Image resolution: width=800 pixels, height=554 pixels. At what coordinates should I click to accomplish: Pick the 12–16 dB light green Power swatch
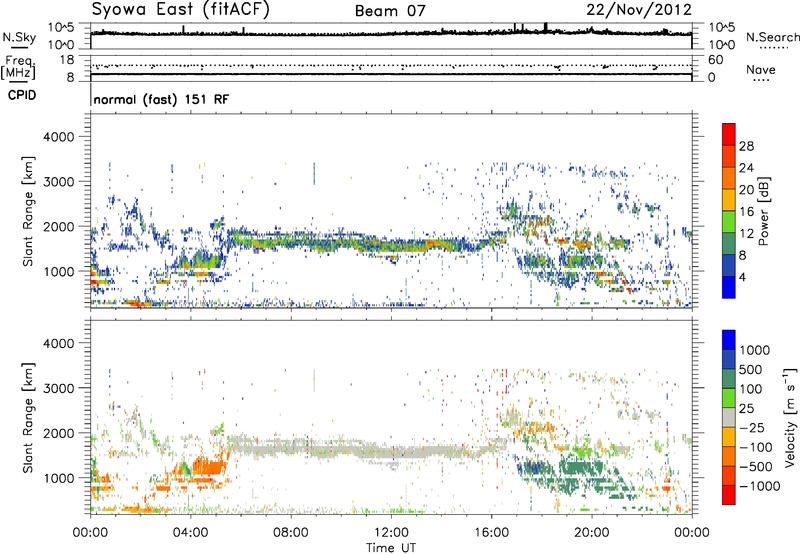(x=729, y=221)
